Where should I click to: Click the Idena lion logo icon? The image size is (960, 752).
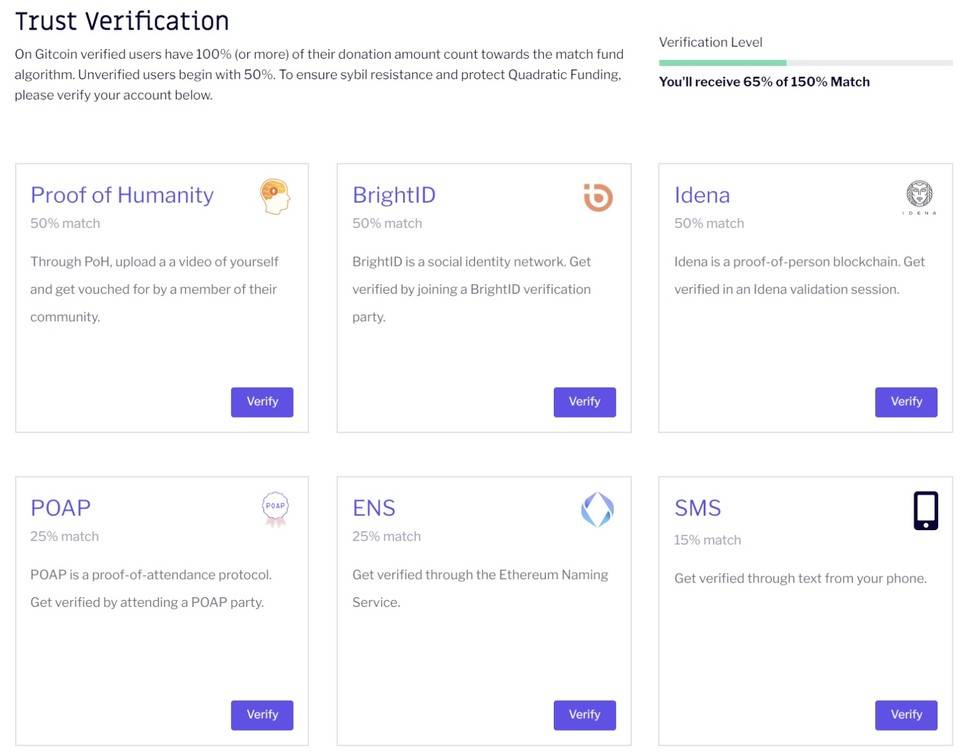pos(919,197)
